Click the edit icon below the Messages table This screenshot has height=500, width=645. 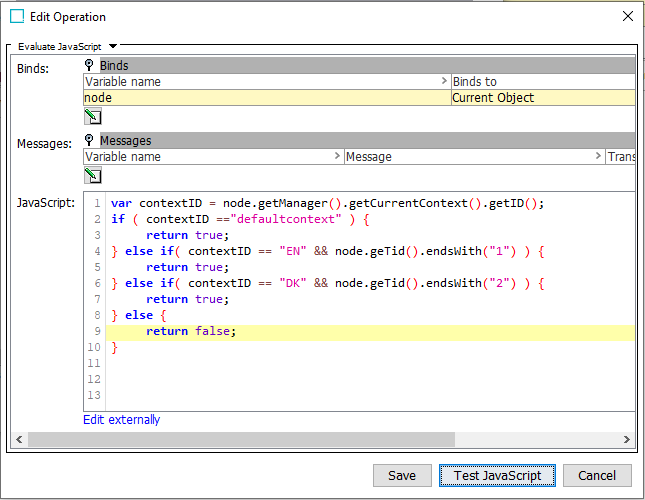[x=92, y=175]
